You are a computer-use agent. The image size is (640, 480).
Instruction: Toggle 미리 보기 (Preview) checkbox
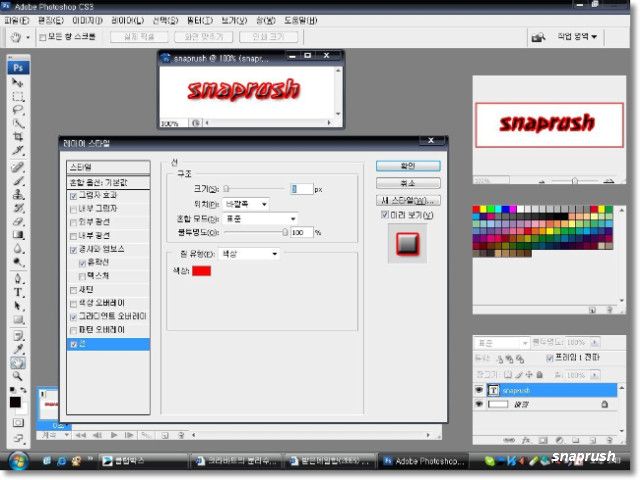pyautogui.click(x=384, y=215)
